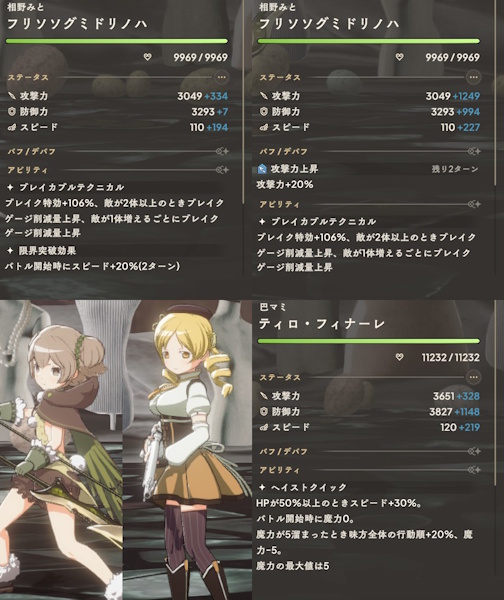Expand バフ/デバフ section in top-left panel

[222, 152]
